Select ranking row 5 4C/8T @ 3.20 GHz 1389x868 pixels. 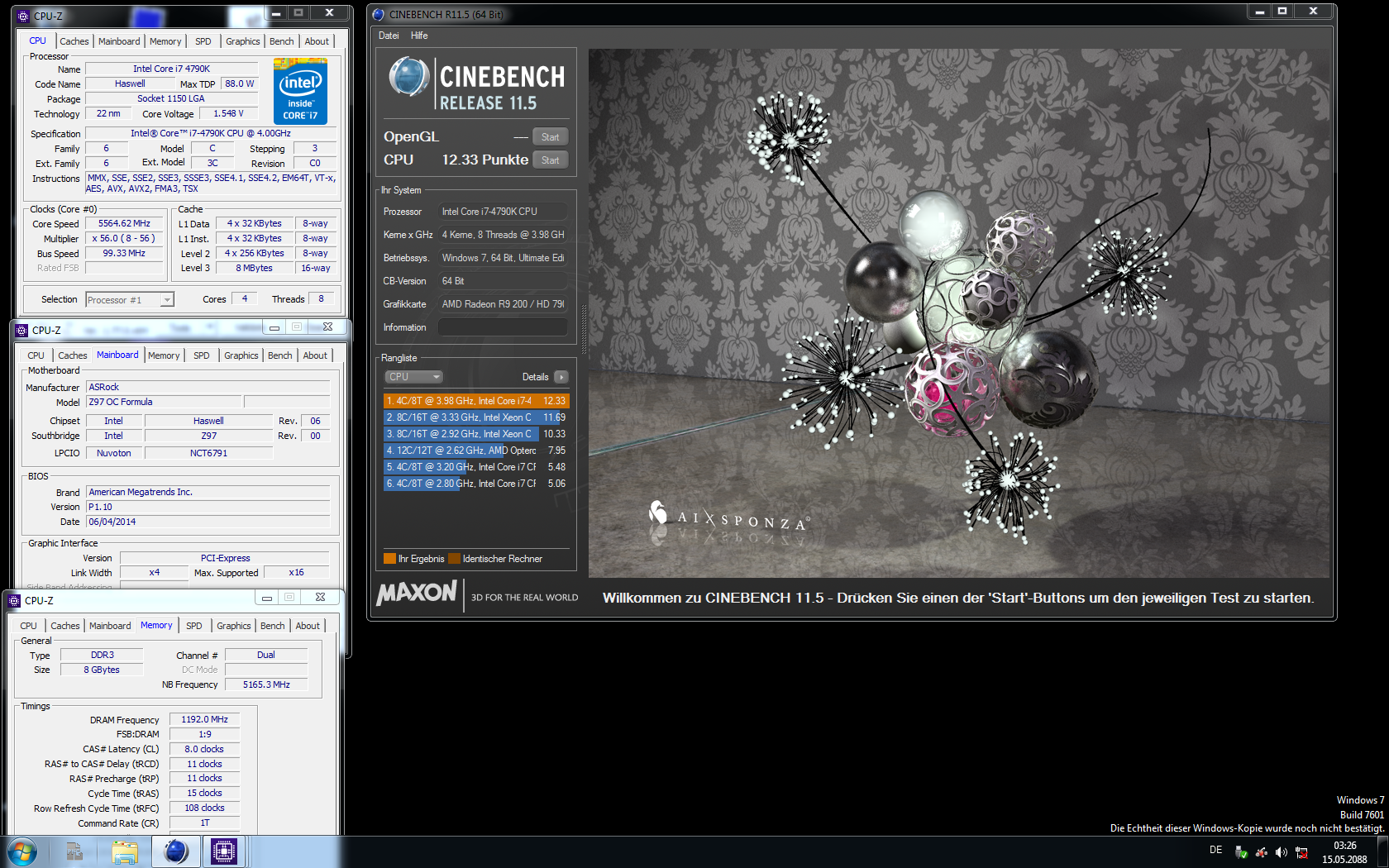point(476,467)
